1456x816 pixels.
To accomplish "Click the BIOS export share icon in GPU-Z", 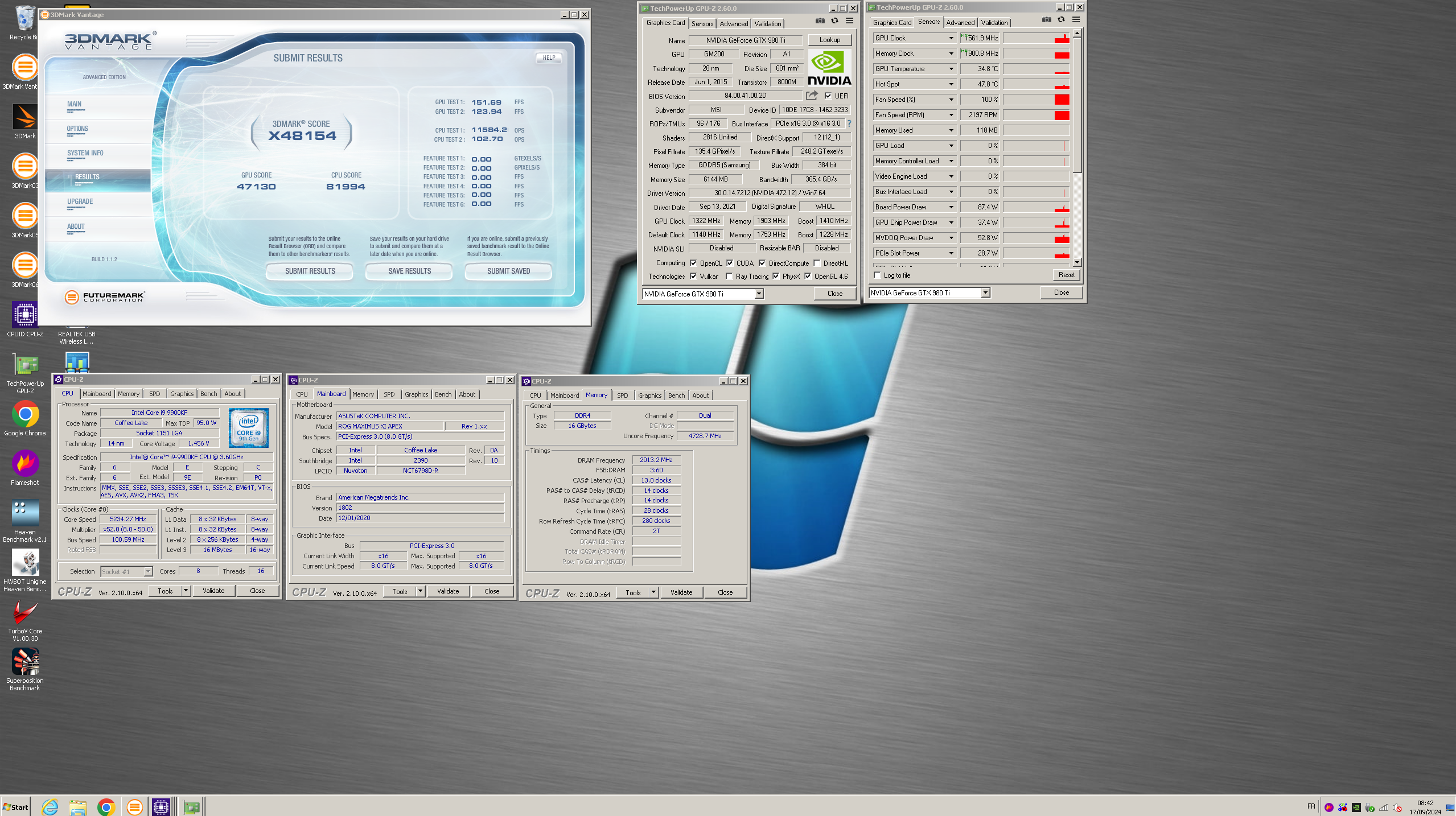I will click(812, 96).
